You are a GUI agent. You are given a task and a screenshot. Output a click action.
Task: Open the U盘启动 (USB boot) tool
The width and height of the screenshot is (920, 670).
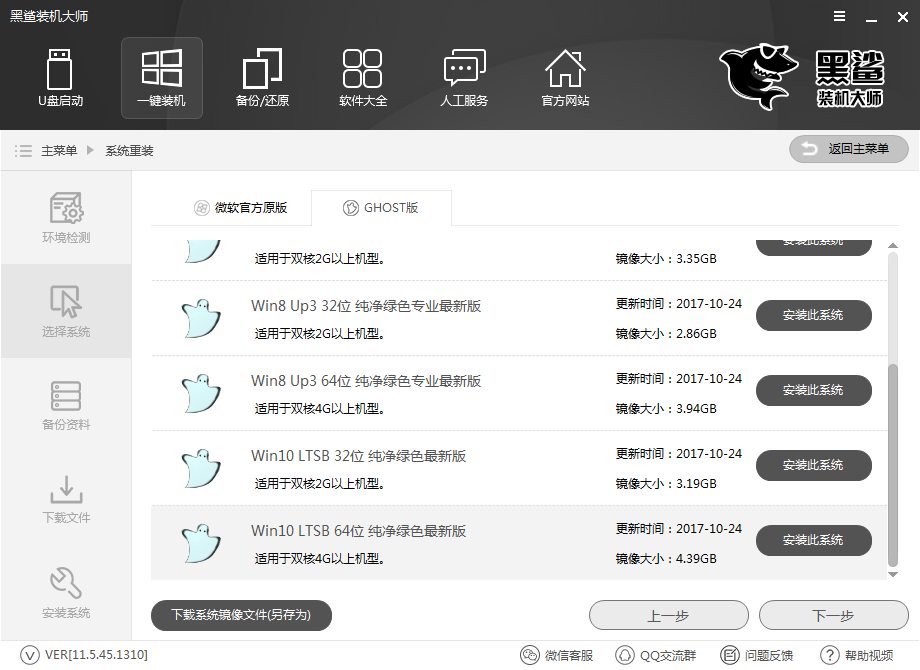[x=60, y=78]
